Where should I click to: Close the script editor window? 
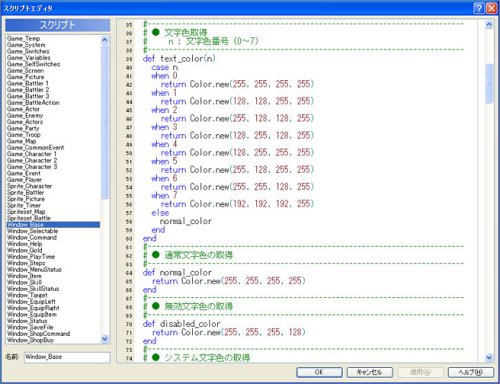(x=491, y=8)
